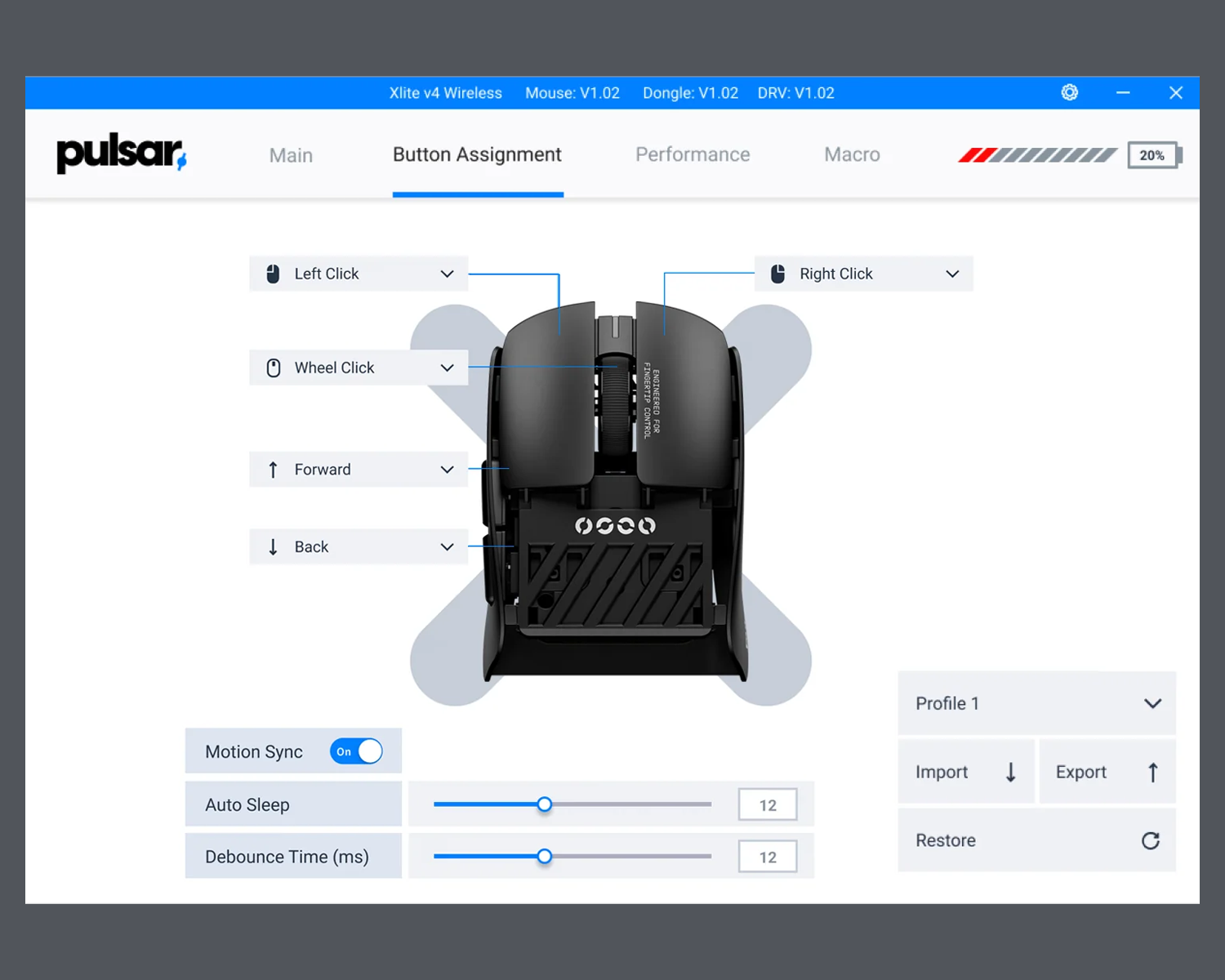
Task: Expand the Left Click assignment dropdown
Action: point(447,274)
